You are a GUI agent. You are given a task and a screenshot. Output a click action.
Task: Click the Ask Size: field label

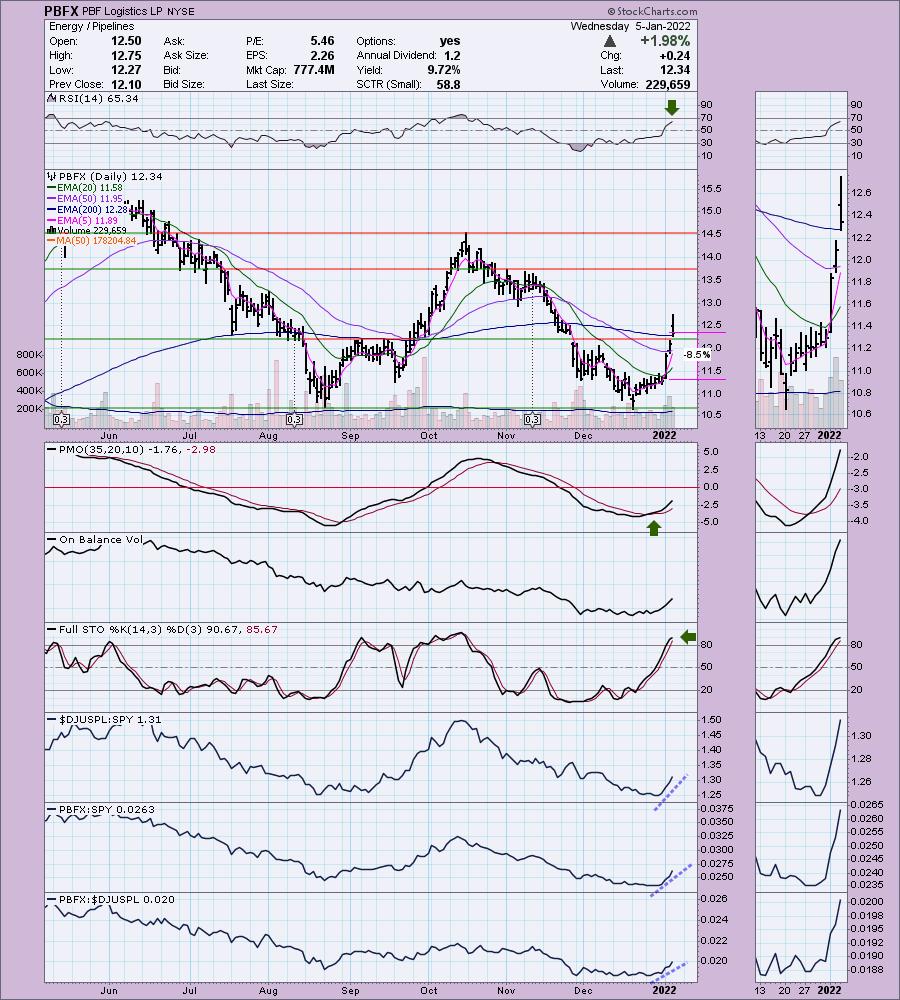tap(186, 55)
